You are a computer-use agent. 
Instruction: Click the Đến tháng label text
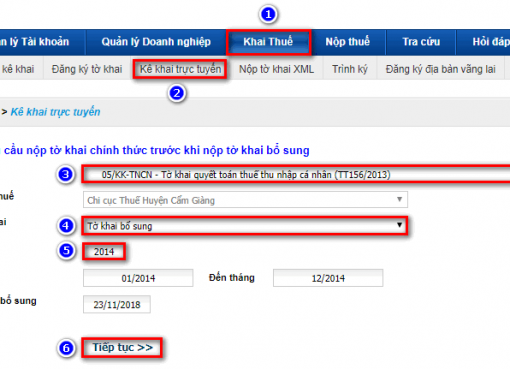(x=232, y=278)
